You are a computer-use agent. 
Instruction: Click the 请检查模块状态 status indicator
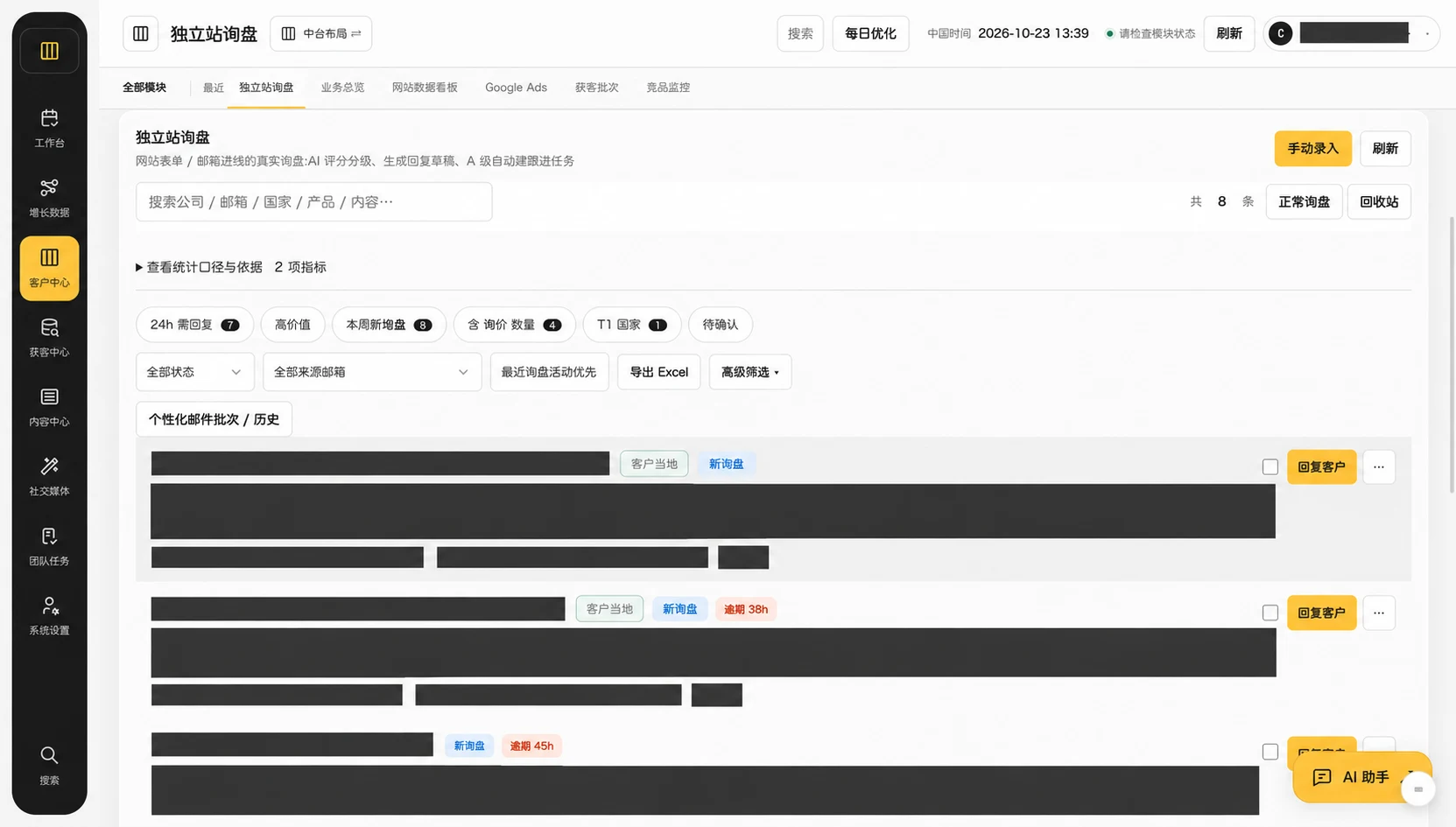(1150, 33)
